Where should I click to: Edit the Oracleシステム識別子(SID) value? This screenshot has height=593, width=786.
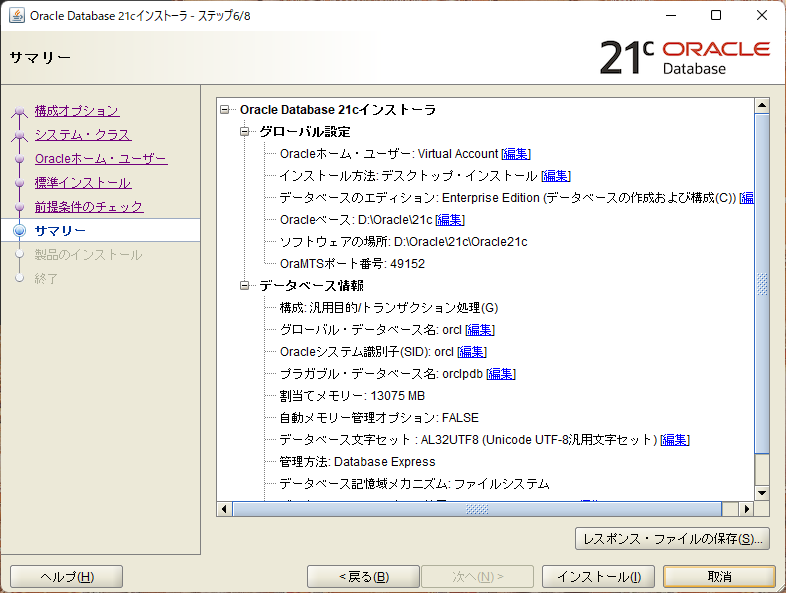pos(472,352)
